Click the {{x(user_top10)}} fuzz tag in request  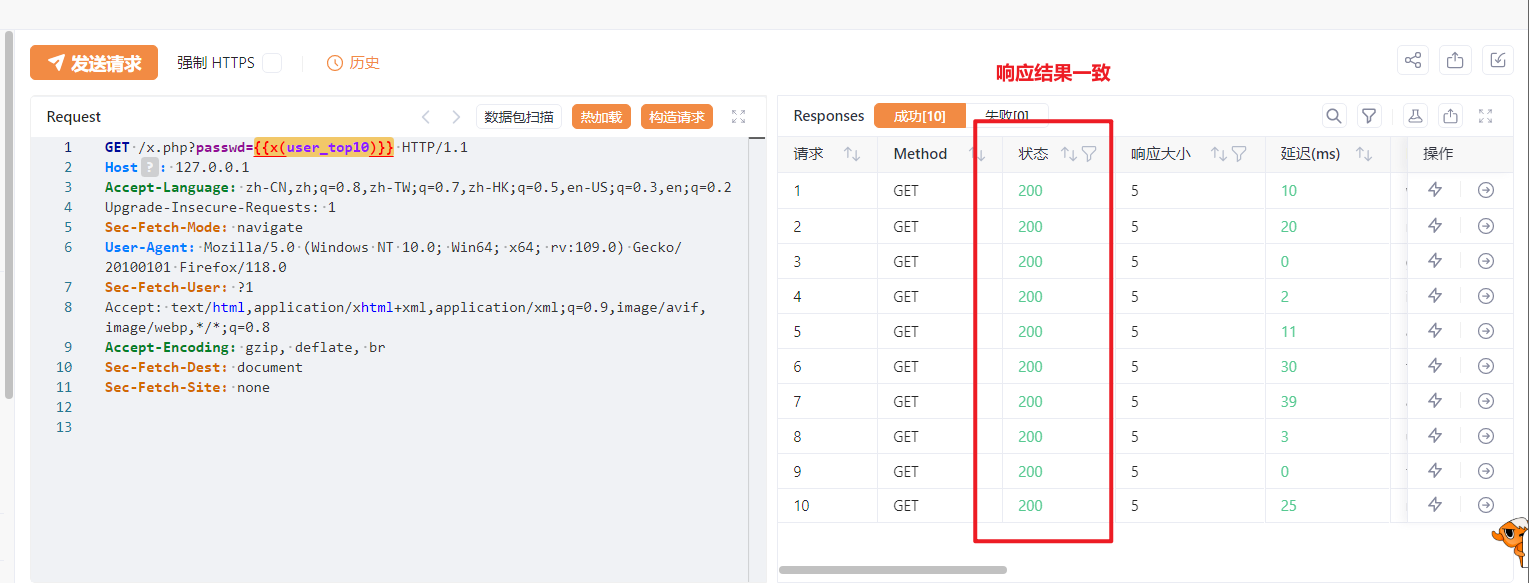[x=323, y=147]
